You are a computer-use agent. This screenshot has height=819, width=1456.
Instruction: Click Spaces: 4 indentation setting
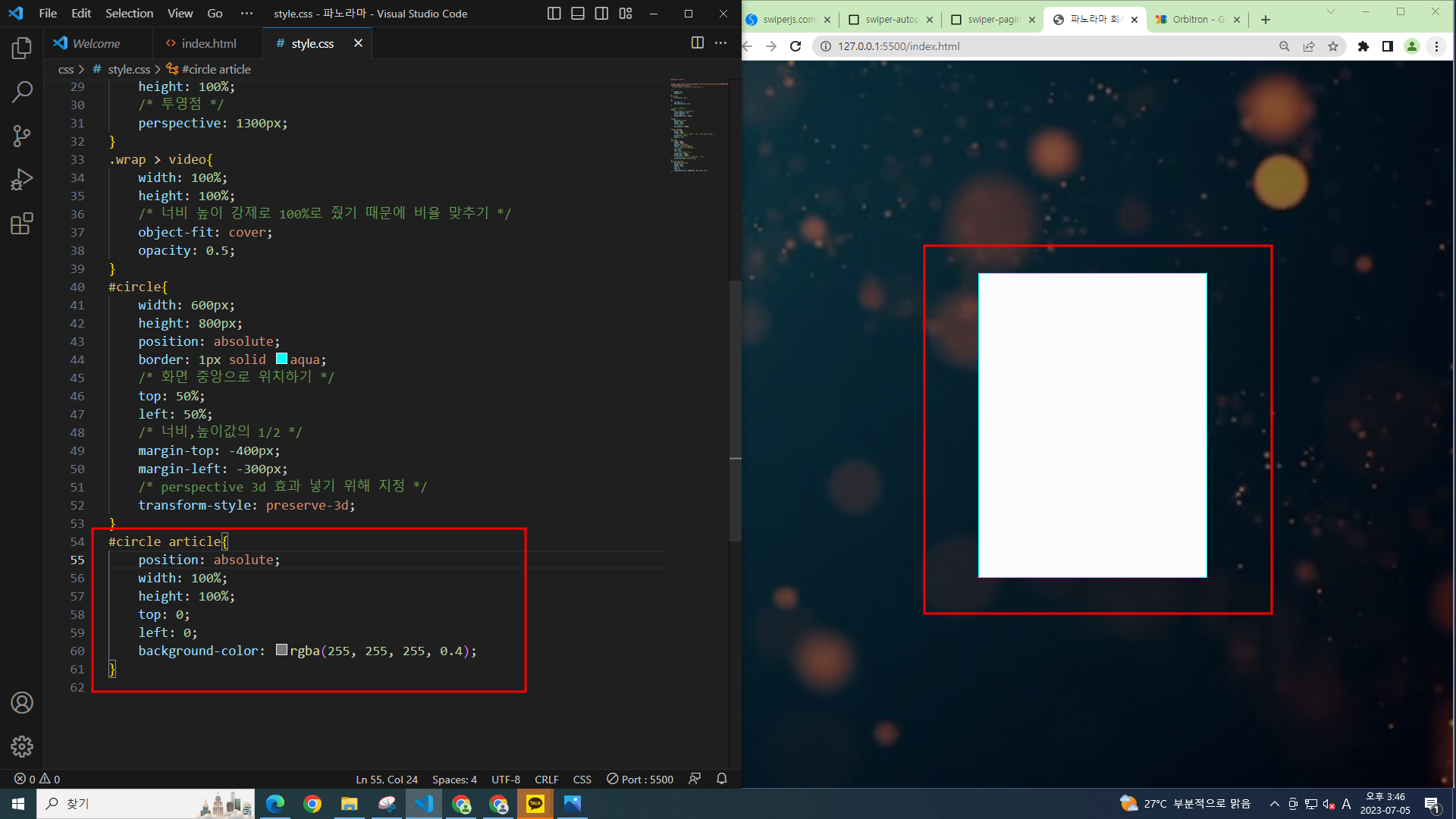point(454,779)
